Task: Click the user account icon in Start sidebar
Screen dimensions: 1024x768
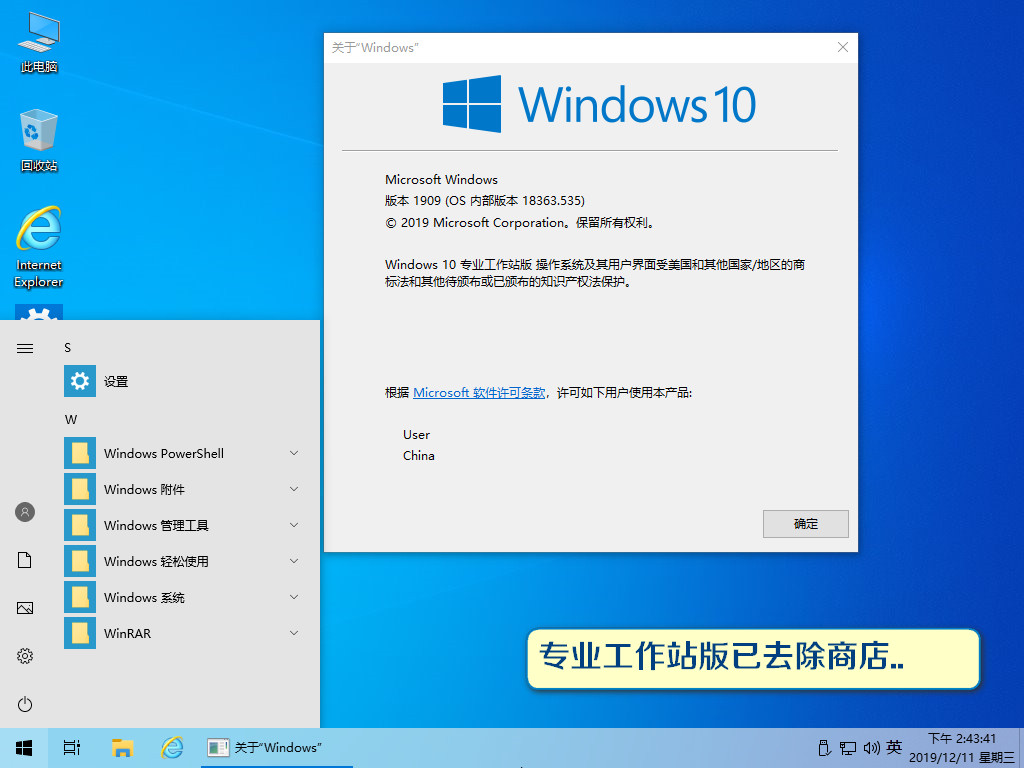Action: (25, 512)
